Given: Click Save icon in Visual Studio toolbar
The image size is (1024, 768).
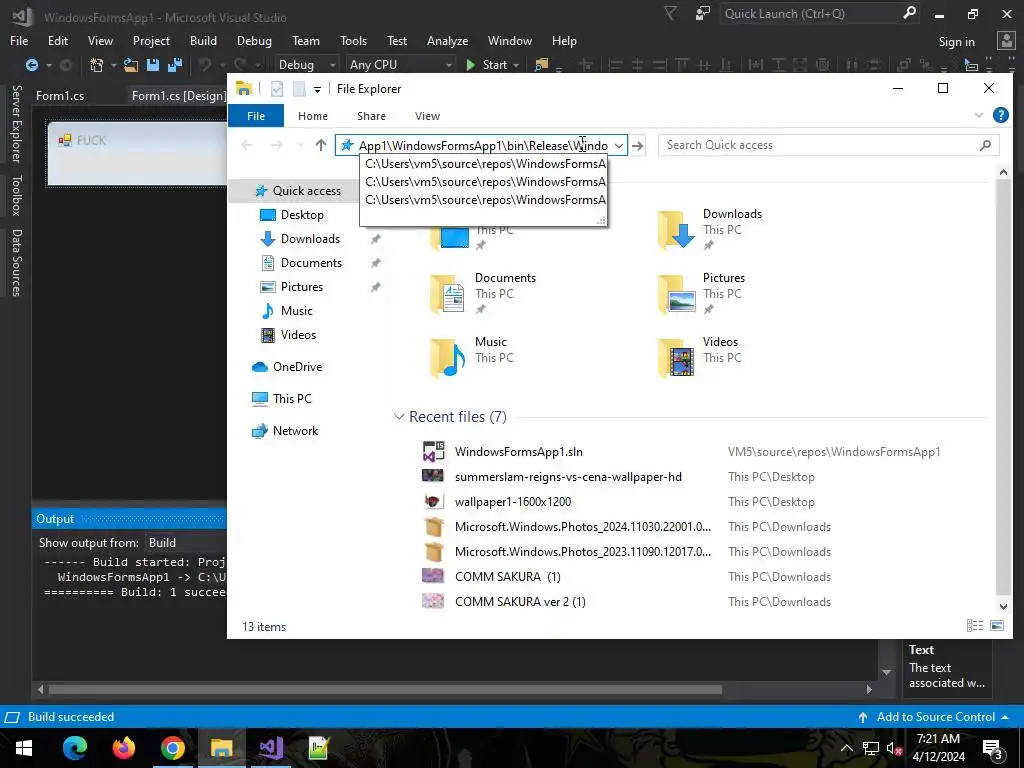Looking at the screenshot, I should pos(153,65).
